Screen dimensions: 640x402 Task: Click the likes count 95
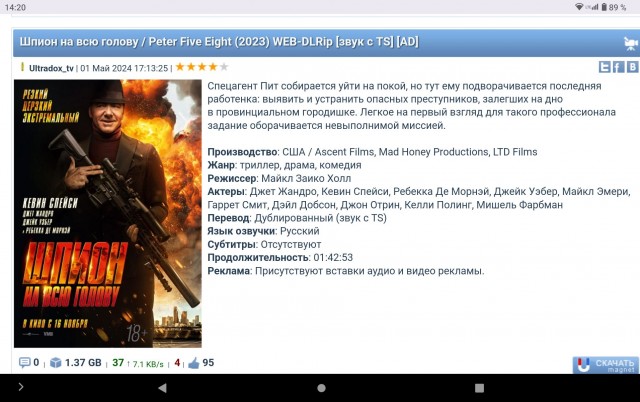tap(208, 362)
